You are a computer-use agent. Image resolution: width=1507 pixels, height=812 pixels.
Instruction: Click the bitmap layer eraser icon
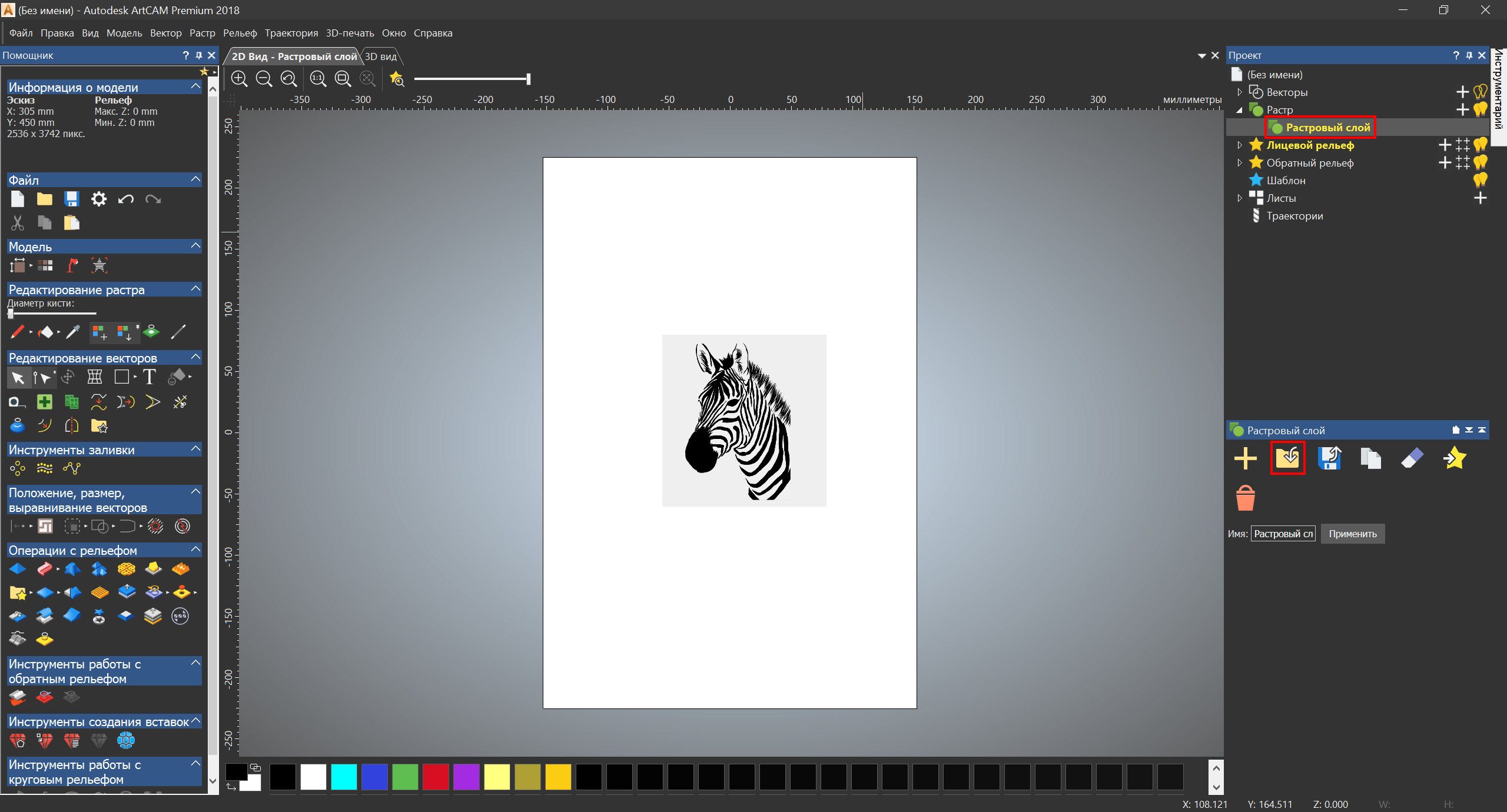[x=1412, y=458]
